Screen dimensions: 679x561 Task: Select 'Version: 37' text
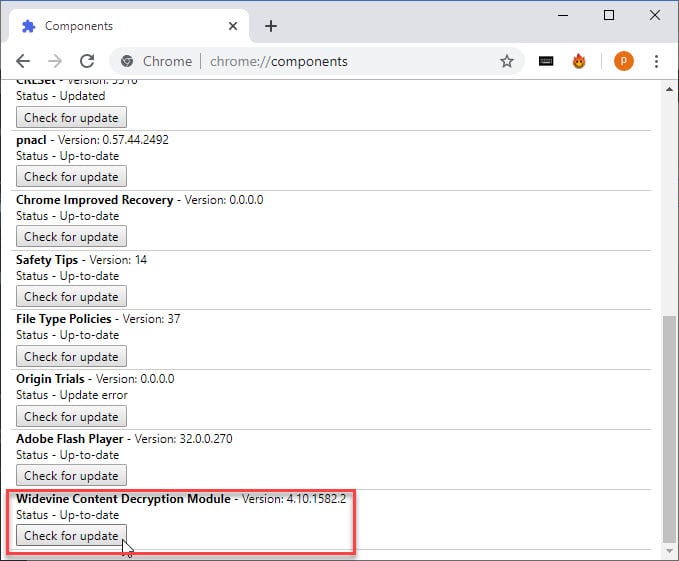[x=151, y=319]
